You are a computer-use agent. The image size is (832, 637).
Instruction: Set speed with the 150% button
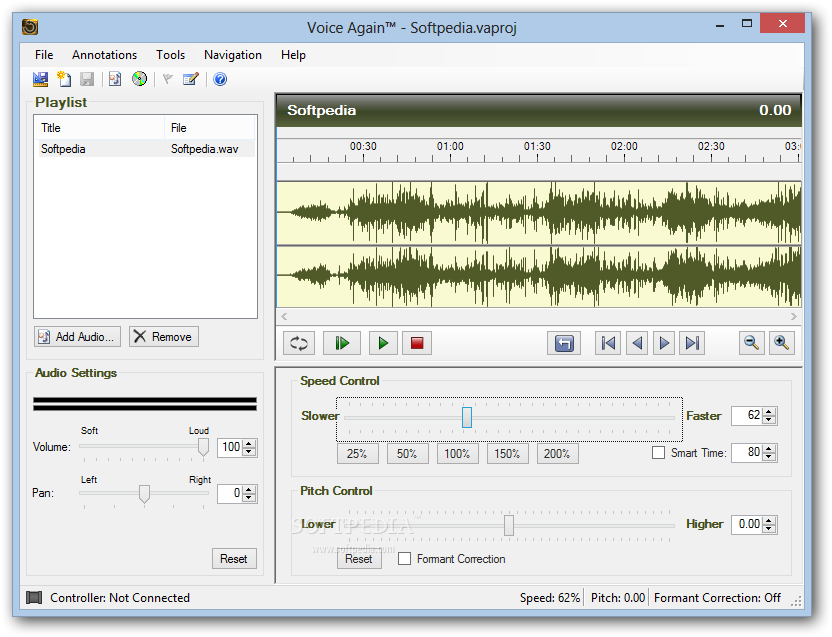click(507, 454)
